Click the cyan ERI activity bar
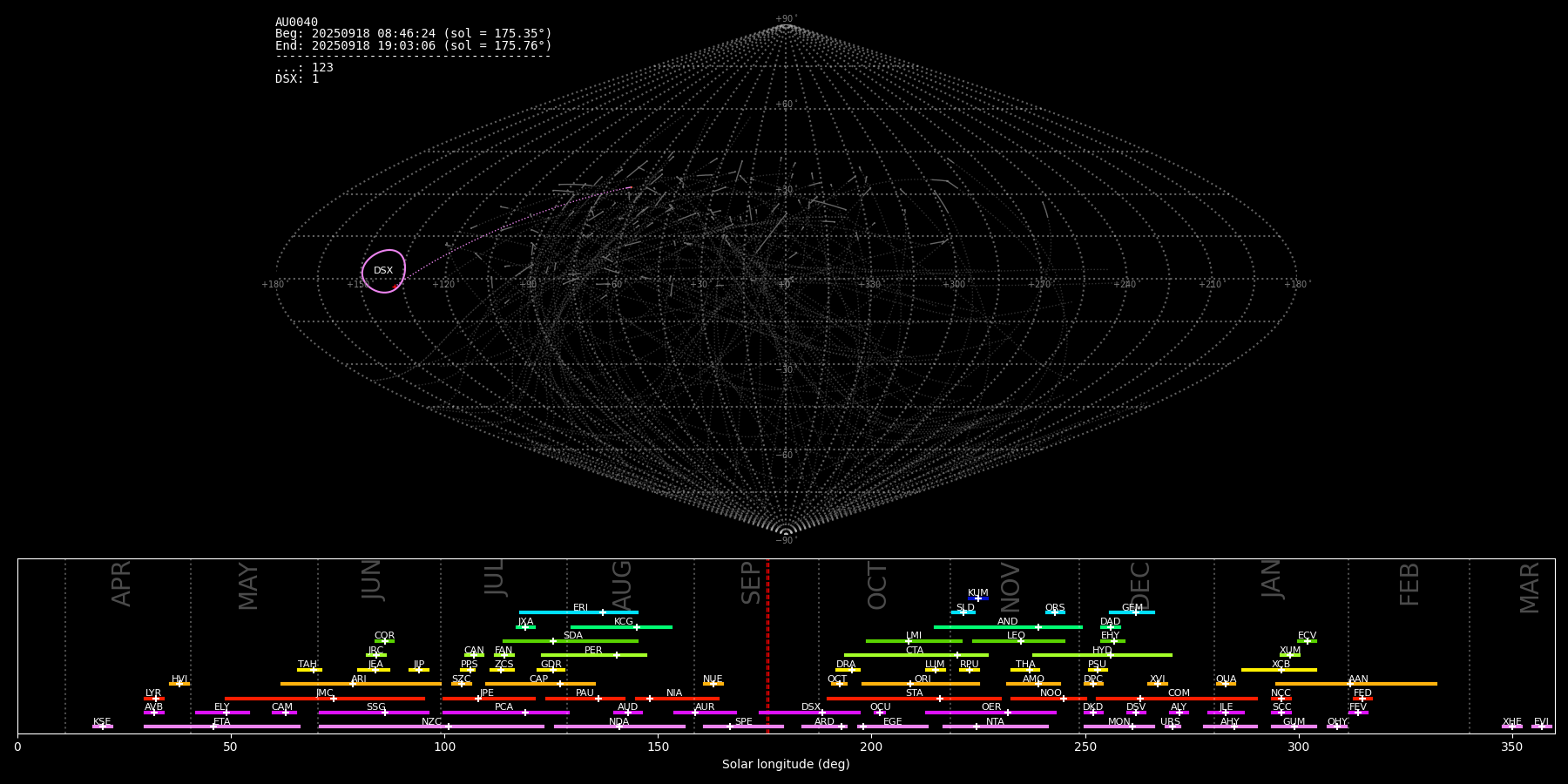1568x784 pixels. [x=578, y=612]
